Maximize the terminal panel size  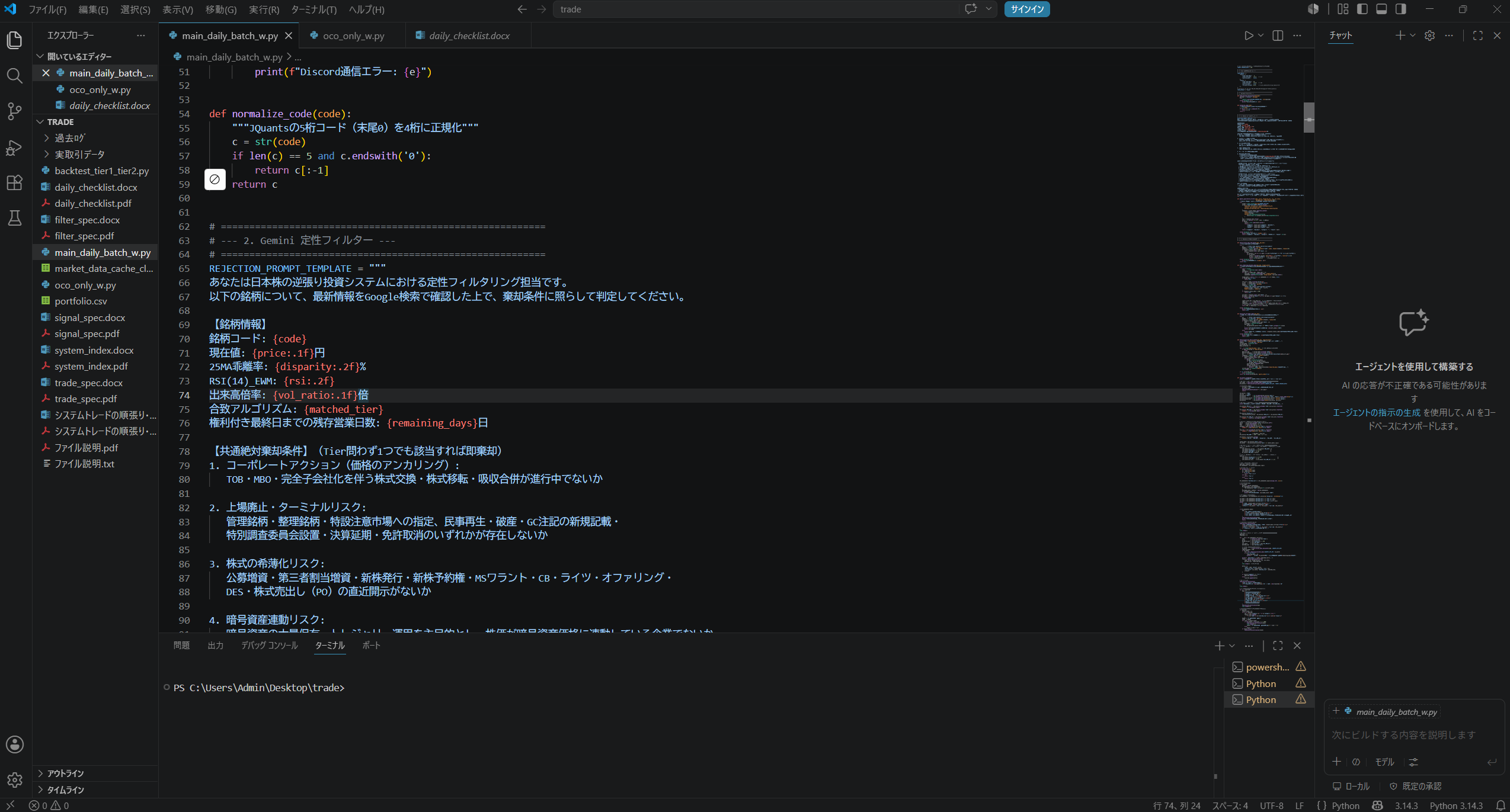pos(1278,646)
